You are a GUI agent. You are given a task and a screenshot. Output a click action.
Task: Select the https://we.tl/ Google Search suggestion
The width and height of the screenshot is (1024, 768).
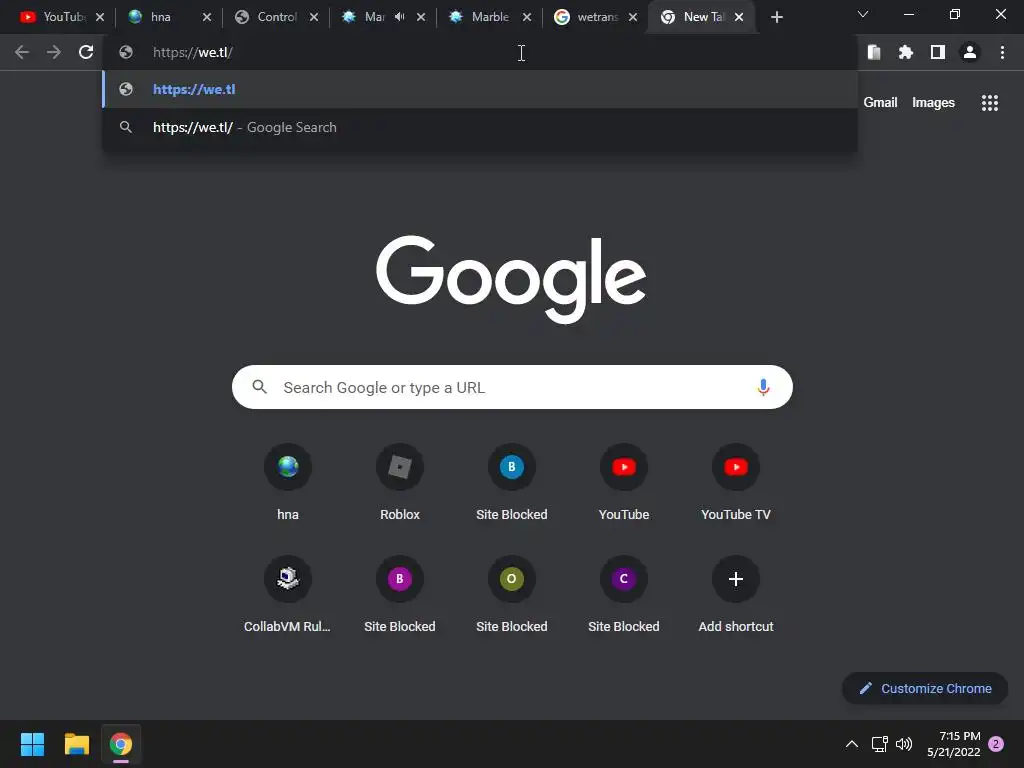[x=480, y=127]
